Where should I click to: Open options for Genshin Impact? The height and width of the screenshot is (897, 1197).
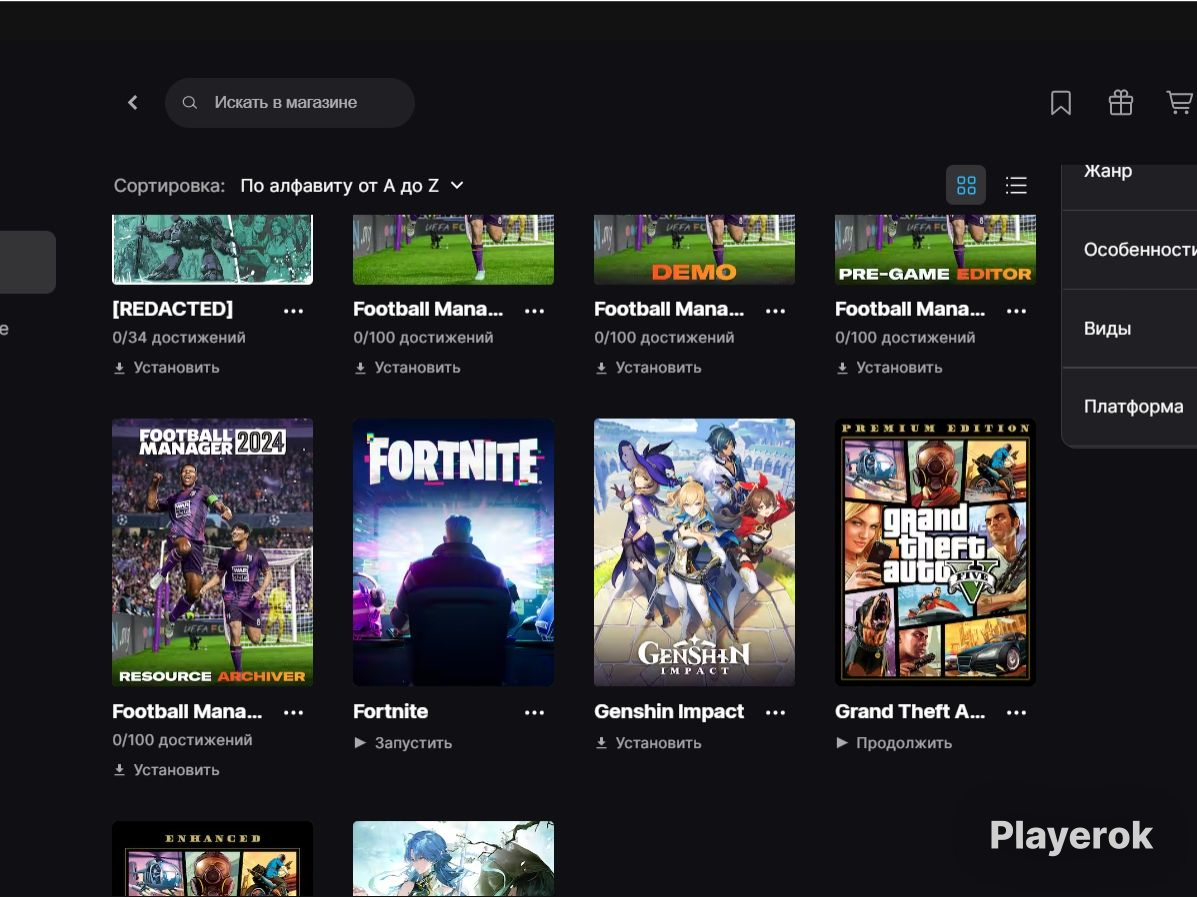point(776,712)
